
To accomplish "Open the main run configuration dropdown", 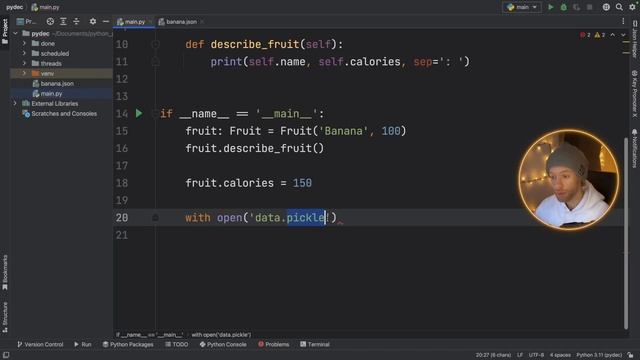I will [522, 7].
